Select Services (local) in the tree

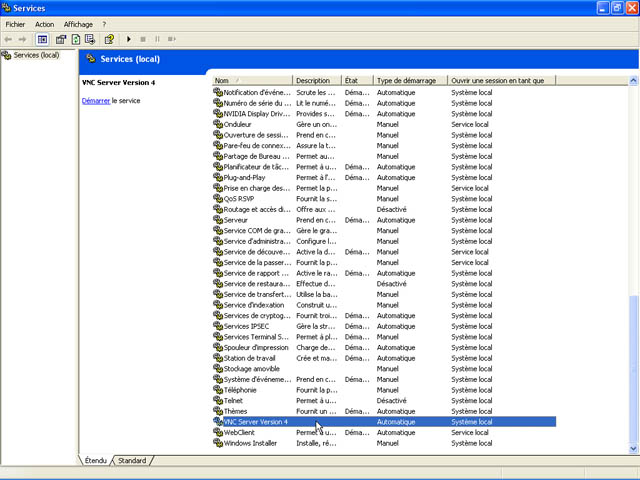[x=36, y=55]
